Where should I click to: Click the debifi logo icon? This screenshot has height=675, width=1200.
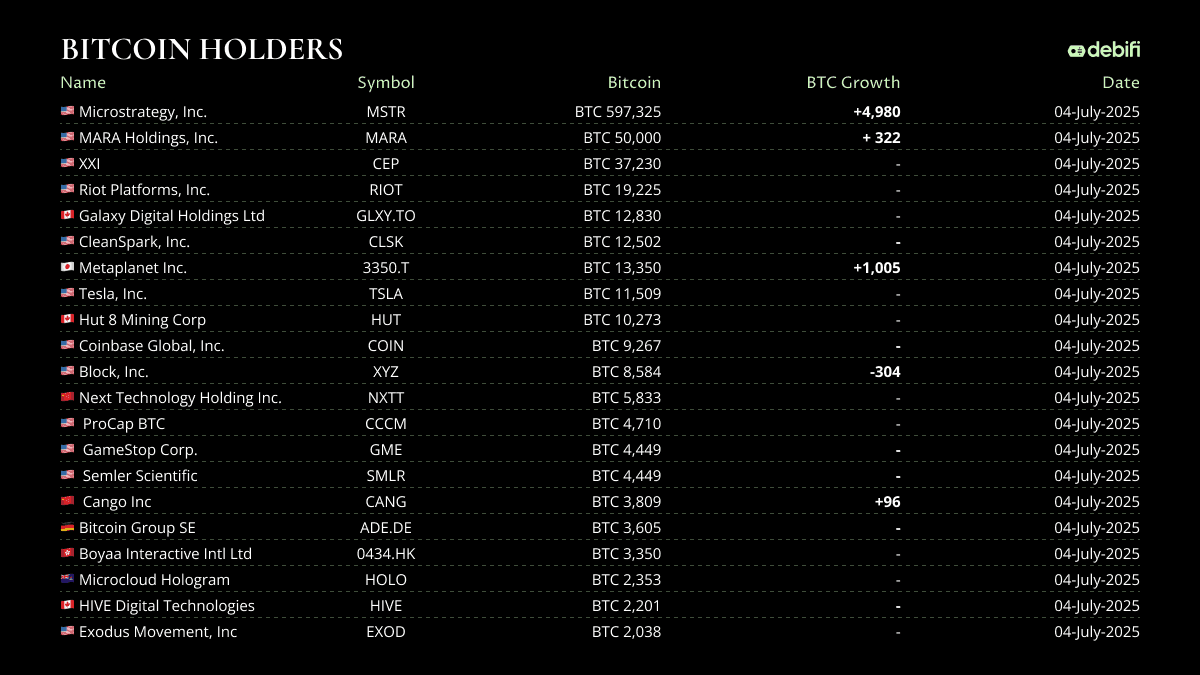click(x=1076, y=50)
